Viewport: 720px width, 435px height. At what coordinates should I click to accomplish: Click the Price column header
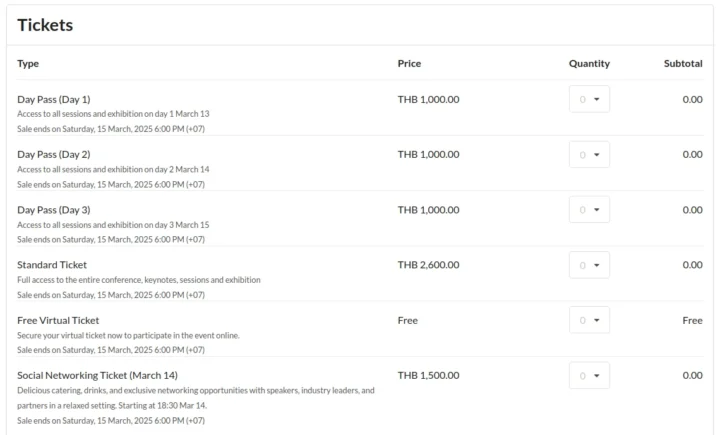(x=409, y=64)
